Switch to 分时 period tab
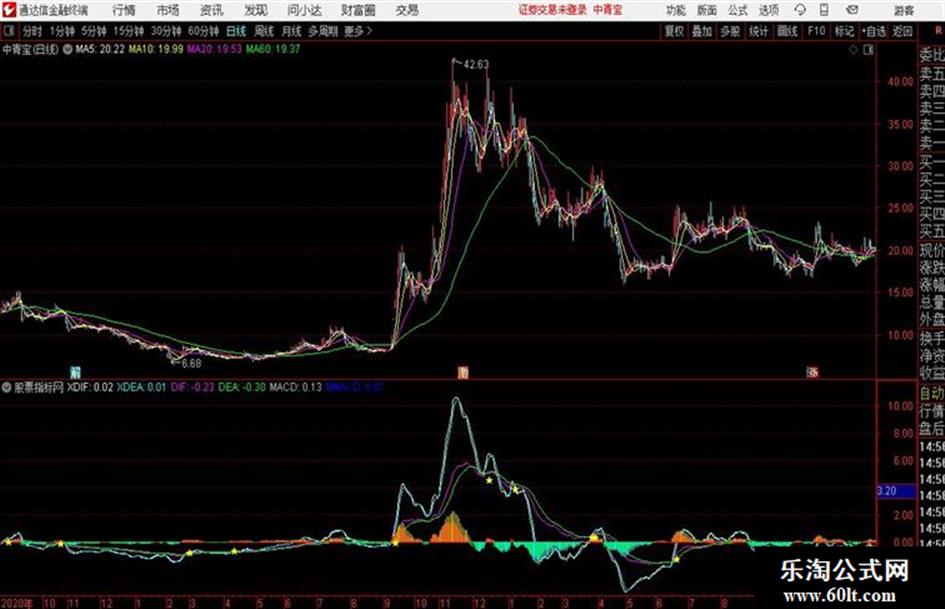Image resolution: width=945 pixels, height=609 pixels. pos(33,31)
